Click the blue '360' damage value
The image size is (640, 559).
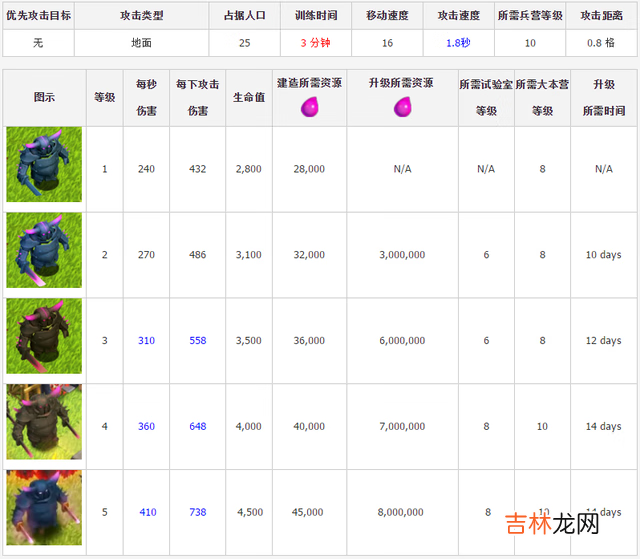146,426
